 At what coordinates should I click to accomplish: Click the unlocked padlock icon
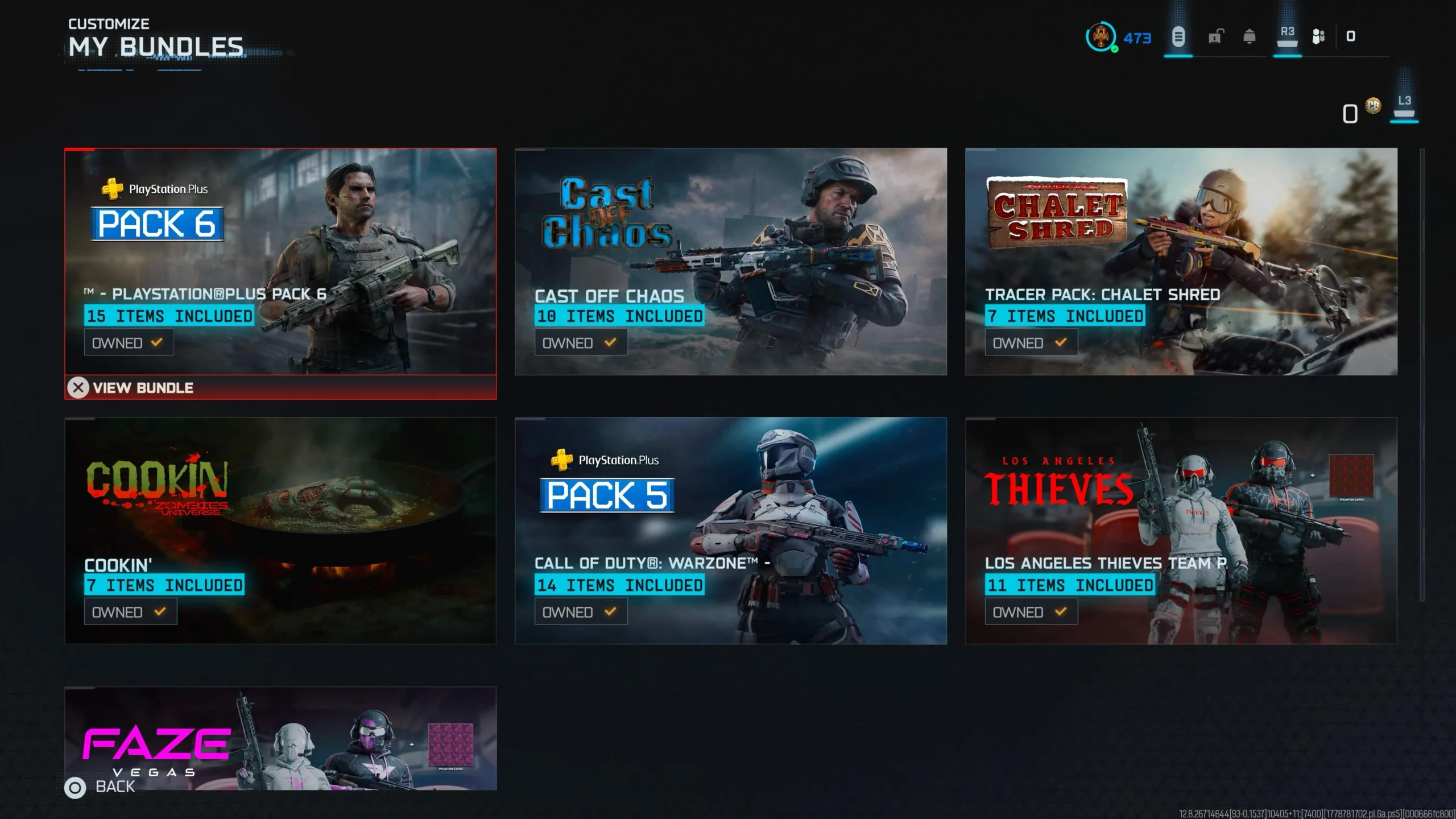click(1215, 37)
